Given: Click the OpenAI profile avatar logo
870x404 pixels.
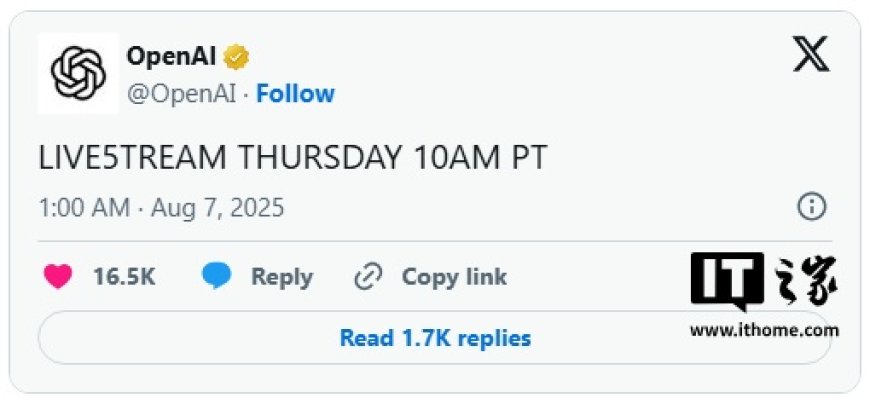Looking at the screenshot, I should click(78, 73).
